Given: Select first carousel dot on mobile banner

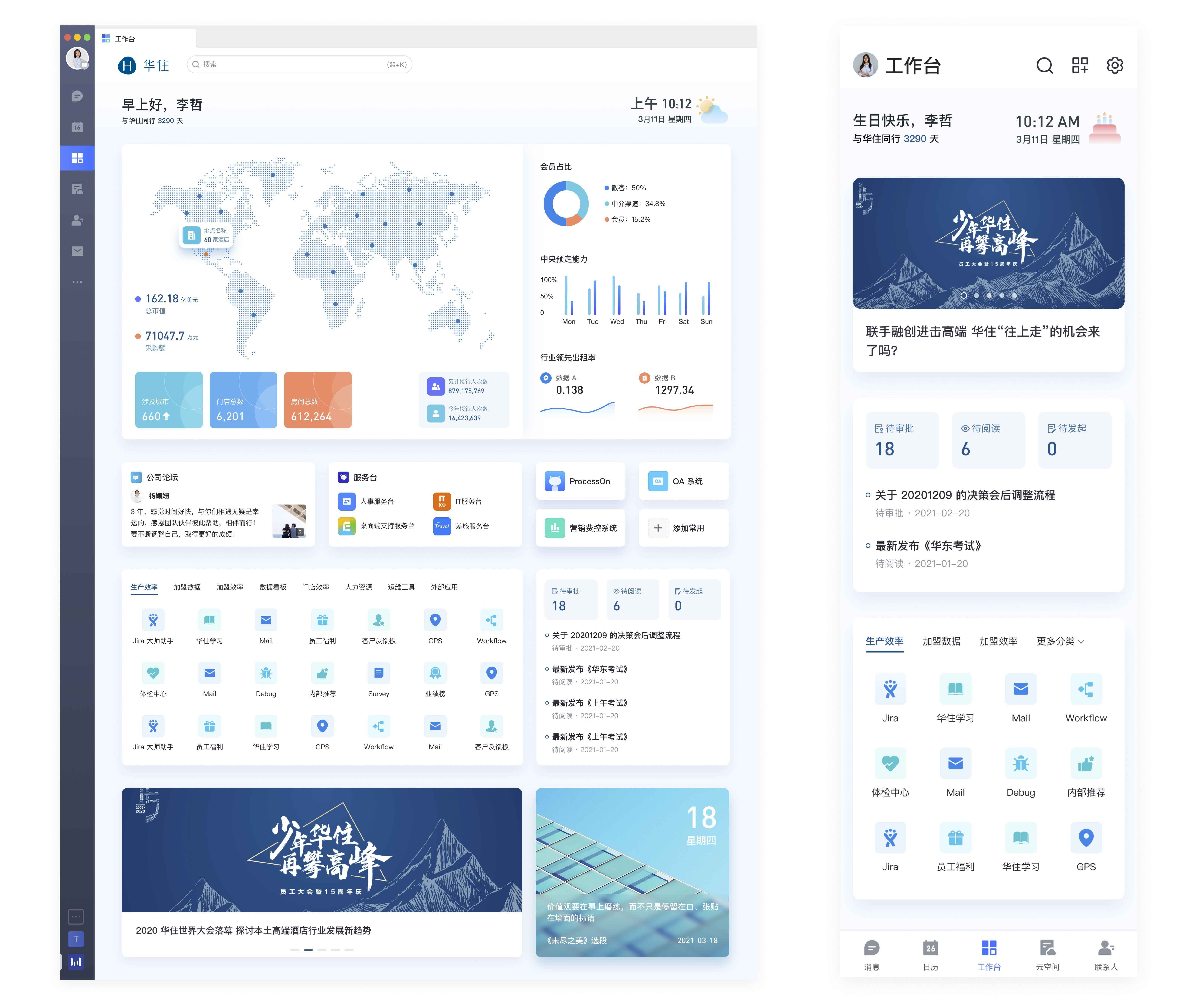Looking at the screenshot, I should point(964,295).
